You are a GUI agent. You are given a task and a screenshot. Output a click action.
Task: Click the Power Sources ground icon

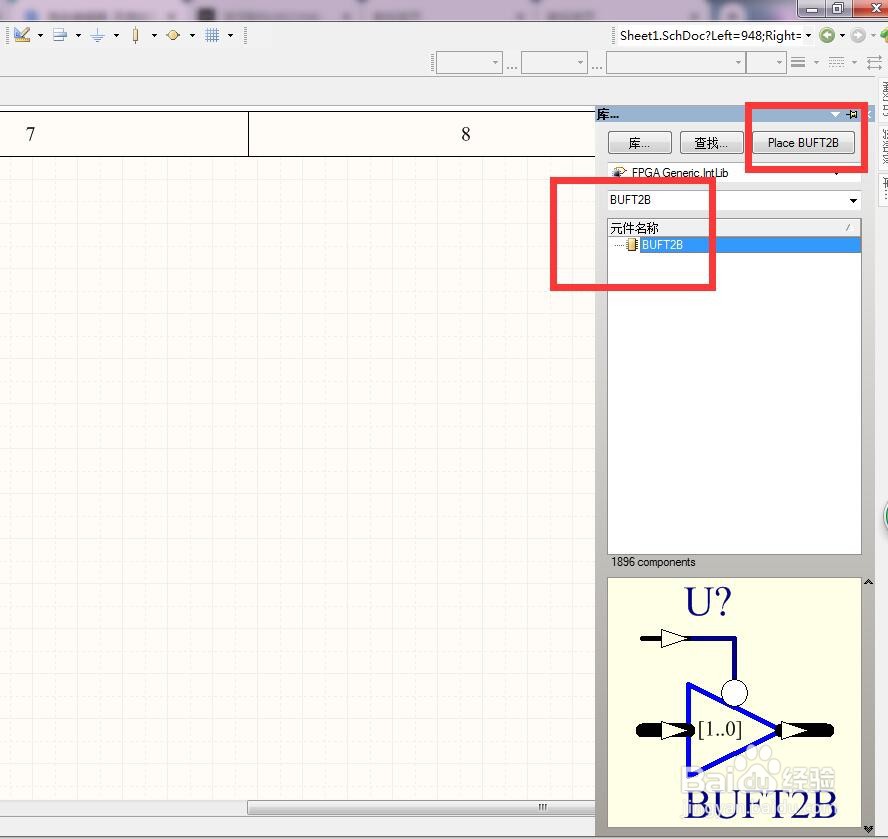click(x=97, y=36)
